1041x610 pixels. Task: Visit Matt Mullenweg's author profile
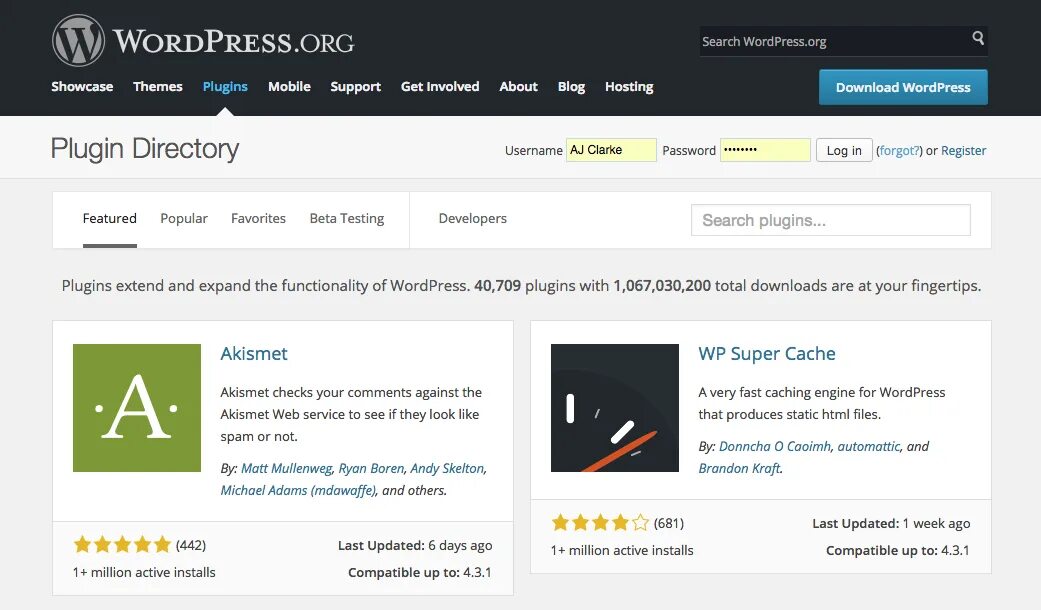click(x=286, y=468)
